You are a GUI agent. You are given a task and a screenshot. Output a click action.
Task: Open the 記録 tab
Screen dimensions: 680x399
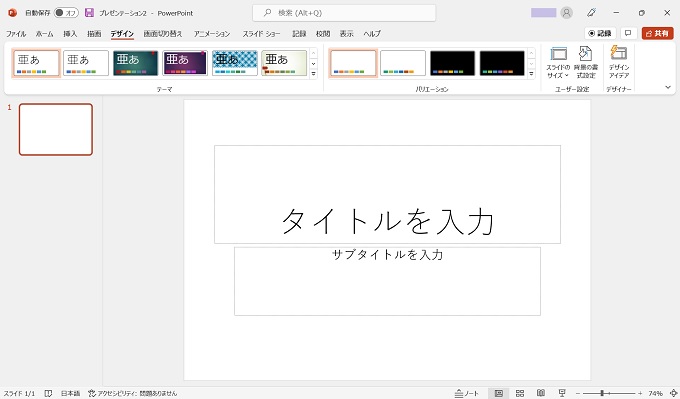point(299,33)
